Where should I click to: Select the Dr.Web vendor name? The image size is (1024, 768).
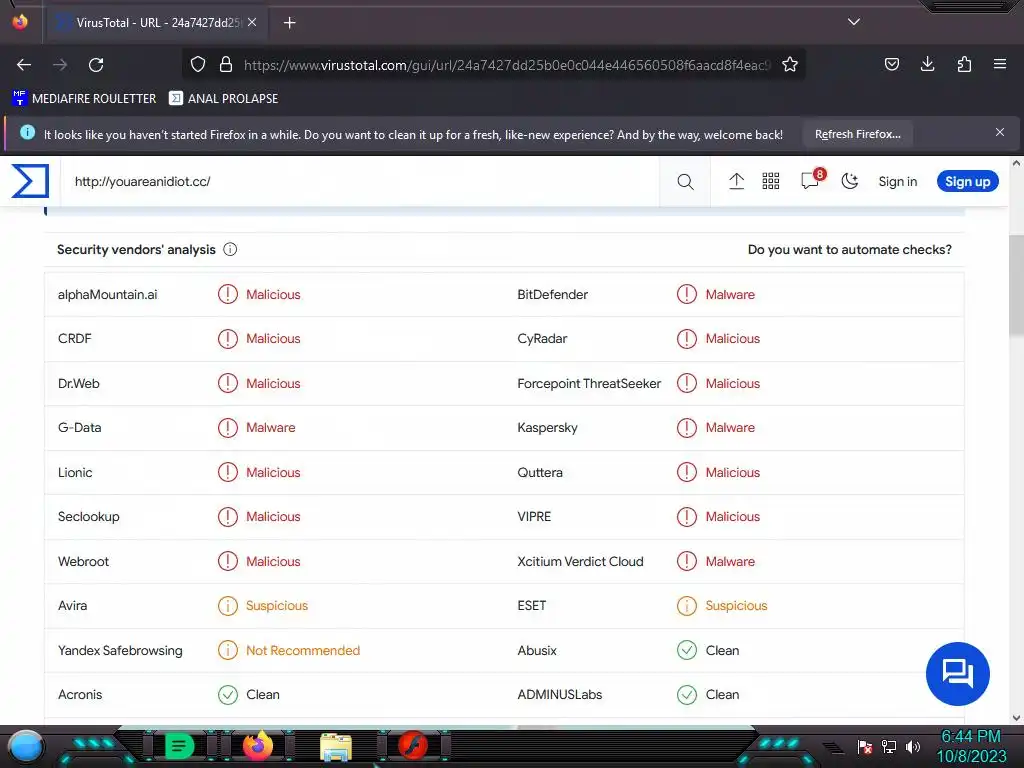78,383
